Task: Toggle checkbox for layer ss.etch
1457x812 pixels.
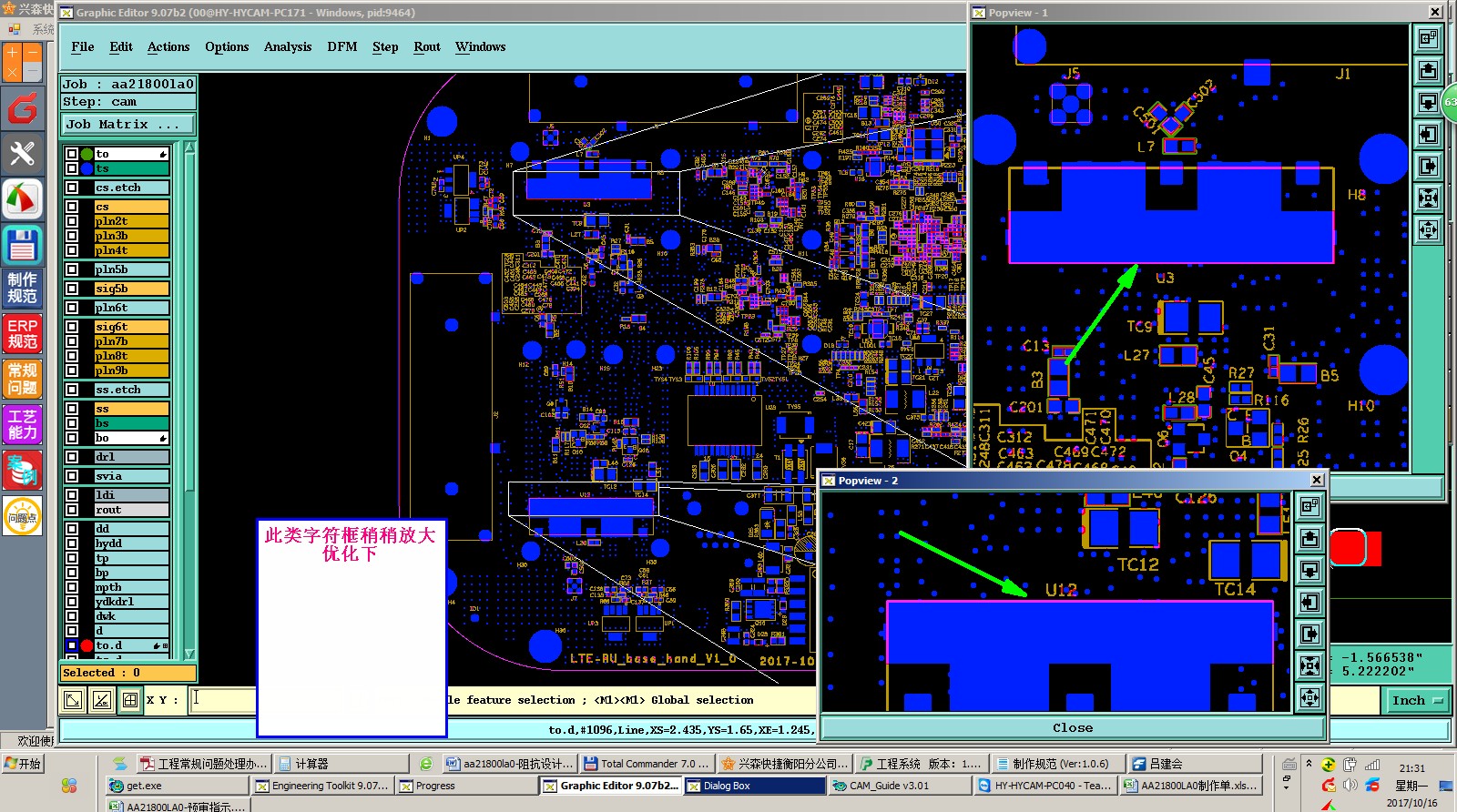Action: [x=72, y=390]
